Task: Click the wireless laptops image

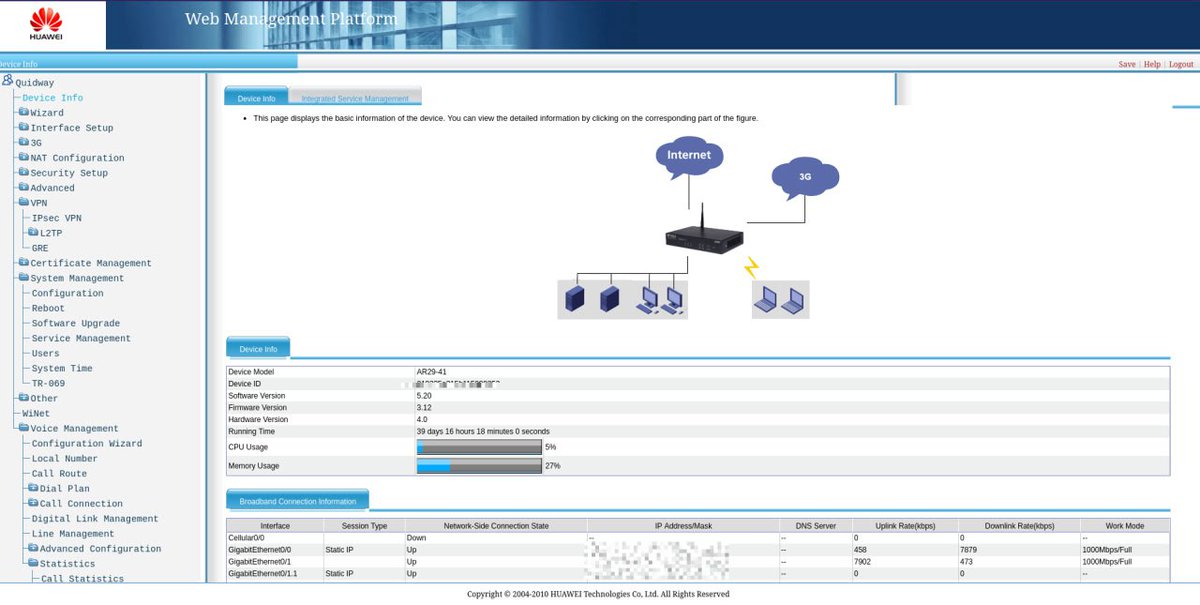Action: coord(780,299)
